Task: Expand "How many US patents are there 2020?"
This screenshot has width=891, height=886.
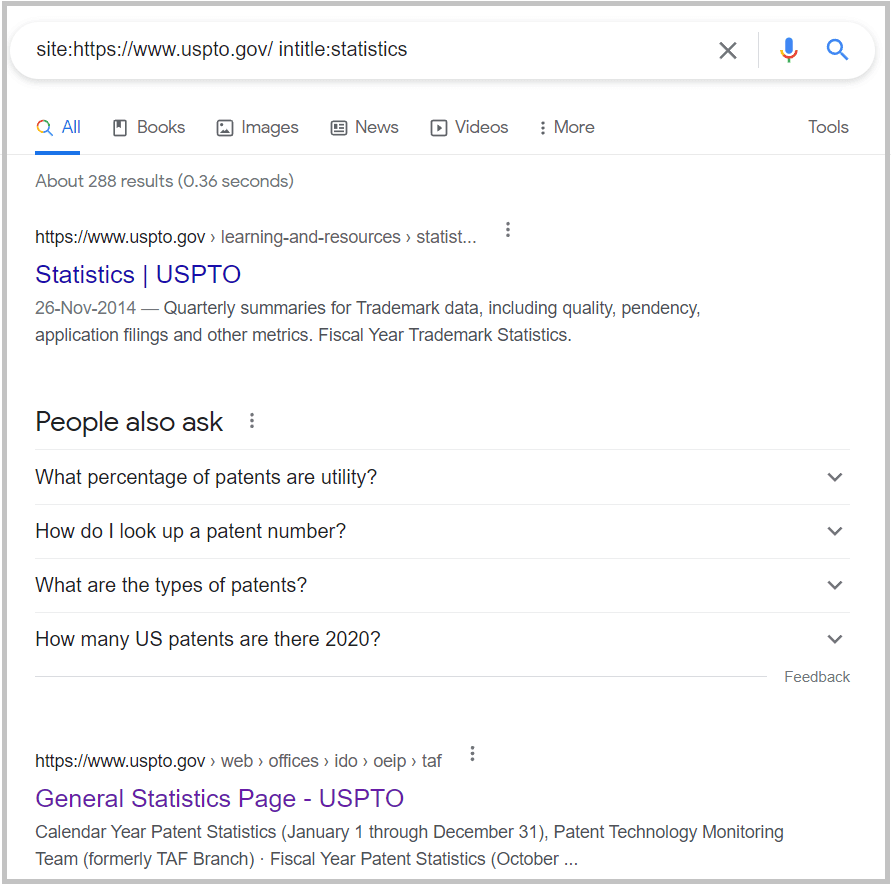Action: [x=442, y=639]
